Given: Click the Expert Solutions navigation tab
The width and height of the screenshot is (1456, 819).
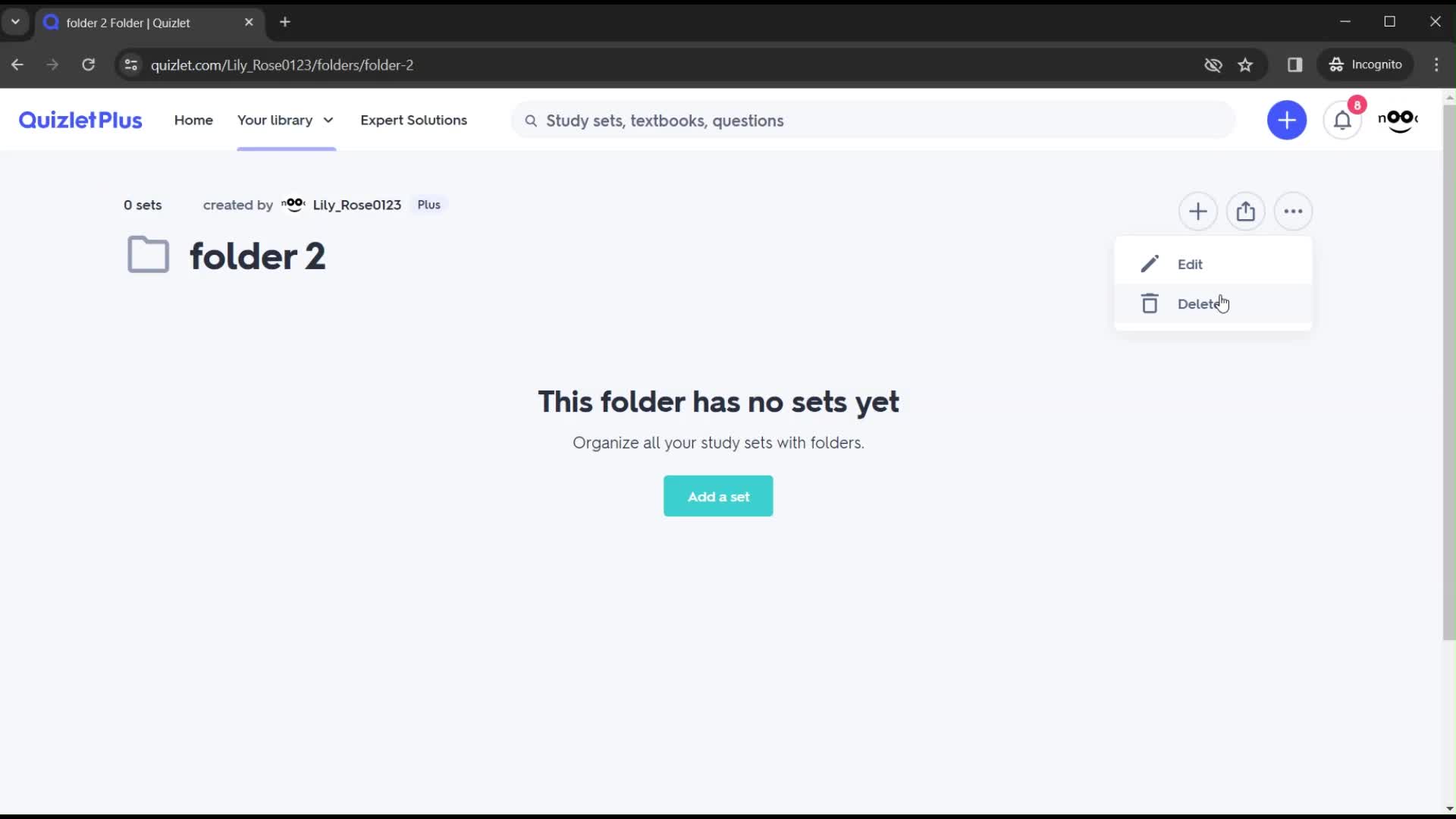Looking at the screenshot, I should pos(414,120).
